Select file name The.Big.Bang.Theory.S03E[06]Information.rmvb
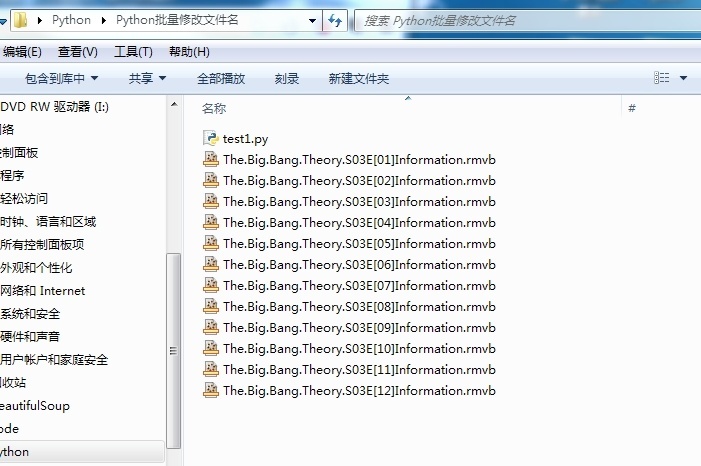Screen dimensions: 701x466 [x=359, y=265]
